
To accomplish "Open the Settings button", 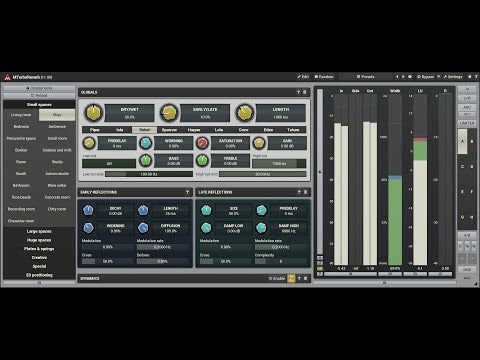I will (x=452, y=77).
